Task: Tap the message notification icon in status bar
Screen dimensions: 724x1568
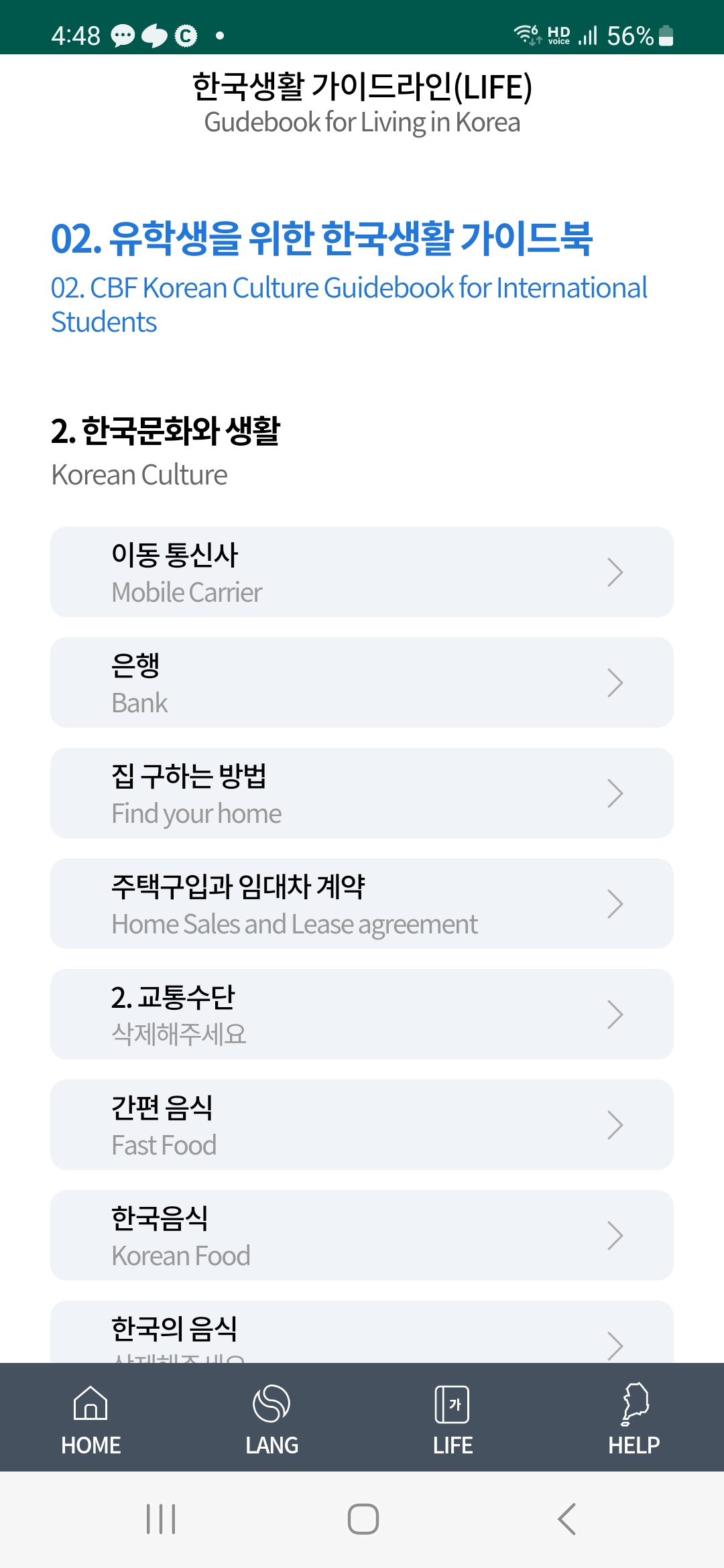Action: click(x=123, y=36)
